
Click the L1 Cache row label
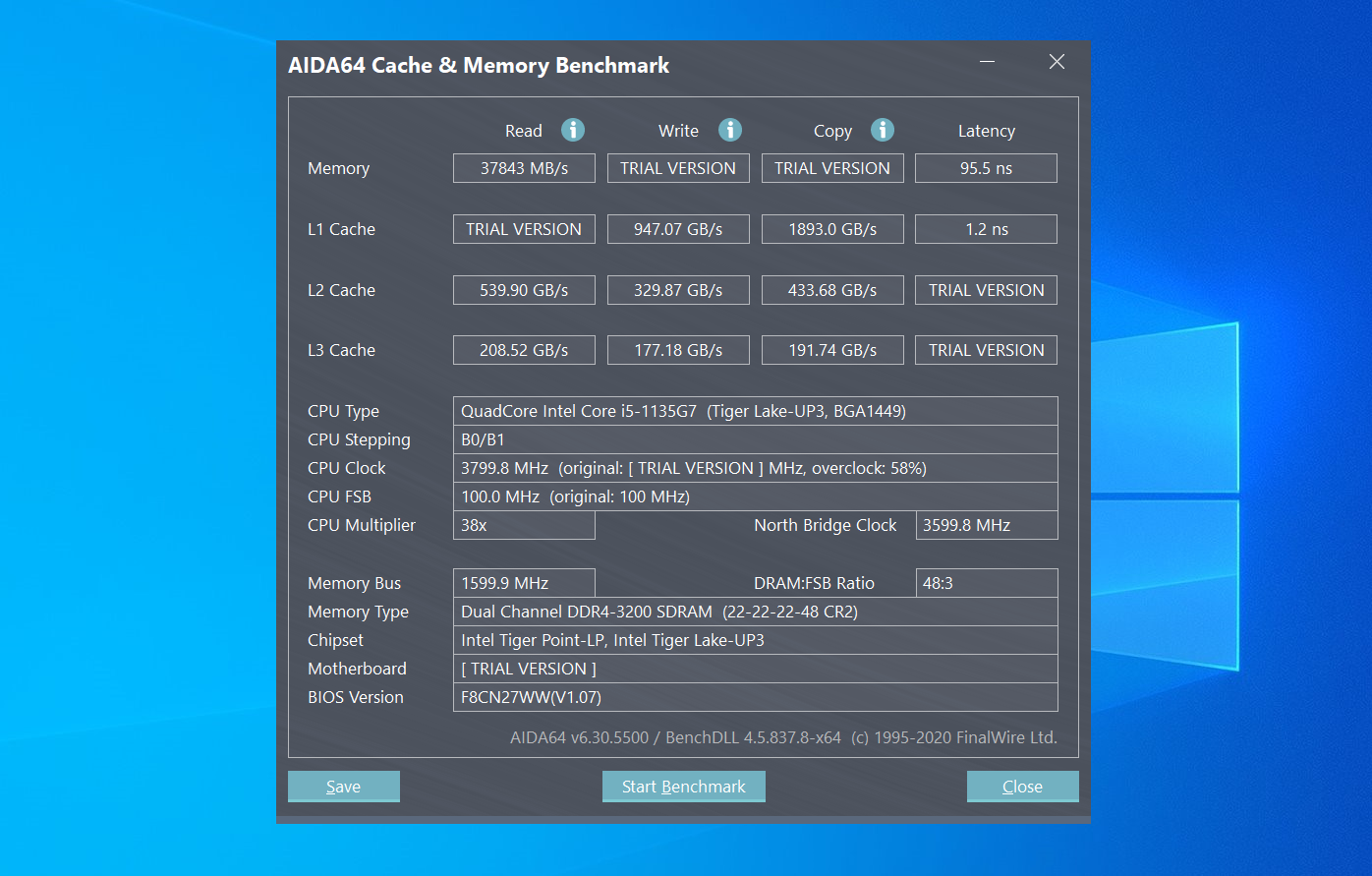pyautogui.click(x=341, y=229)
